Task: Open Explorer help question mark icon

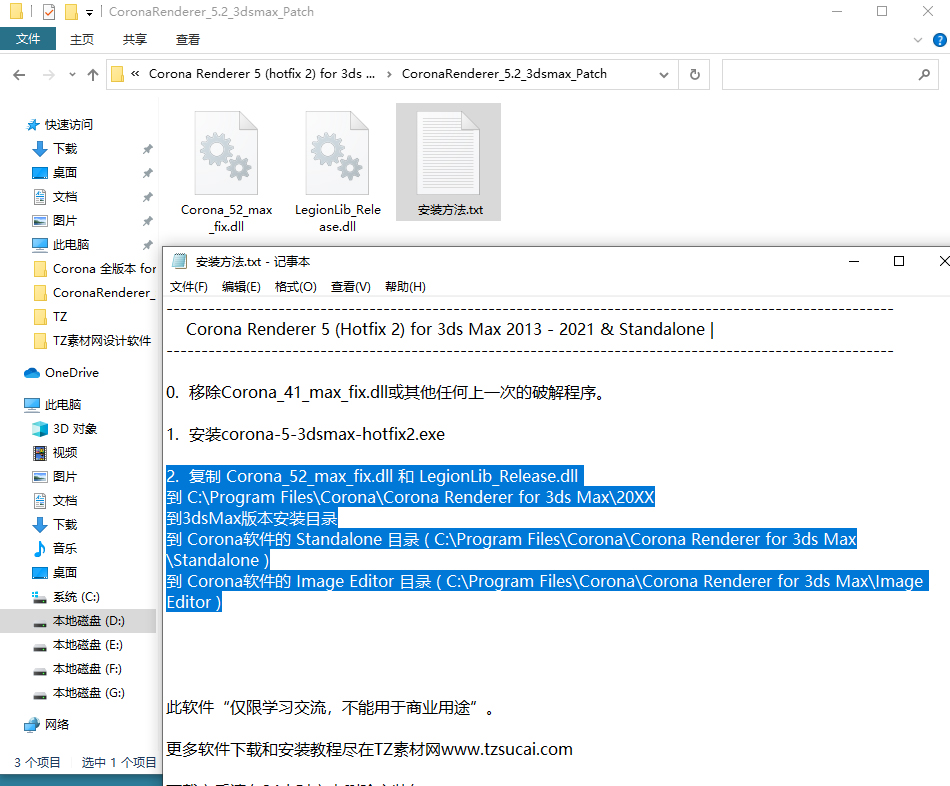Action: point(940,40)
